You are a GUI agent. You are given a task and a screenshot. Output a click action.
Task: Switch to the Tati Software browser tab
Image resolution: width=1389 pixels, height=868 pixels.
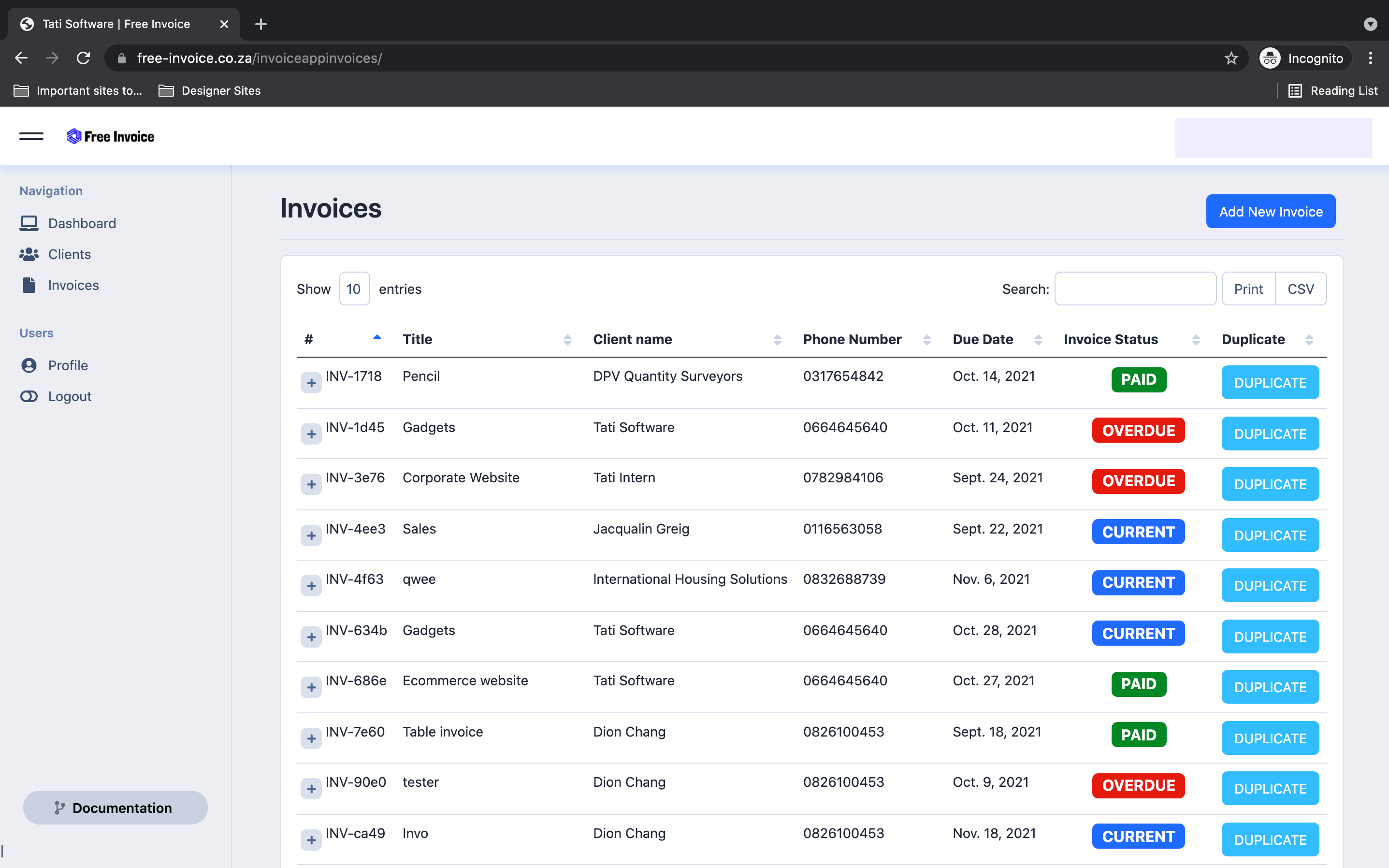click(x=115, y=24)
